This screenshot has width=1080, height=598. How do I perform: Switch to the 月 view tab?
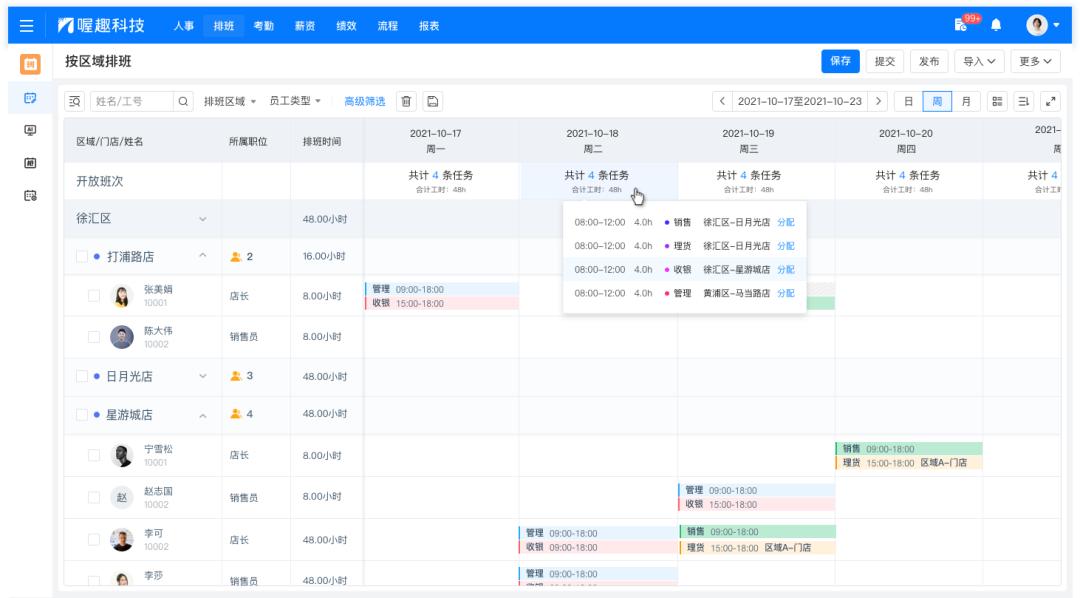[966, 102]
